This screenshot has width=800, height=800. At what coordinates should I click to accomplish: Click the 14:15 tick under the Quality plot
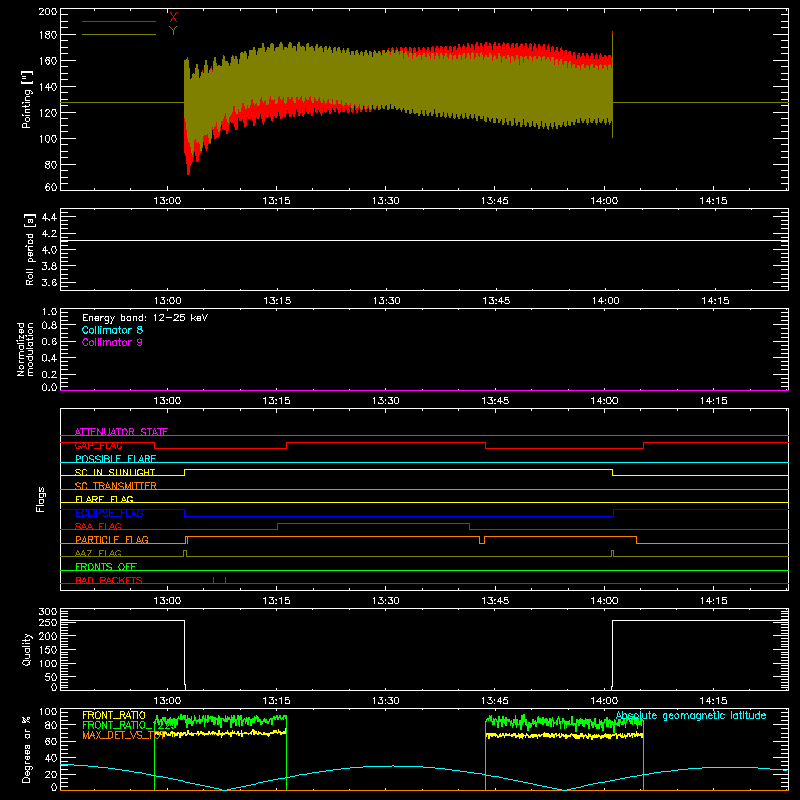[x=713, y=701]
